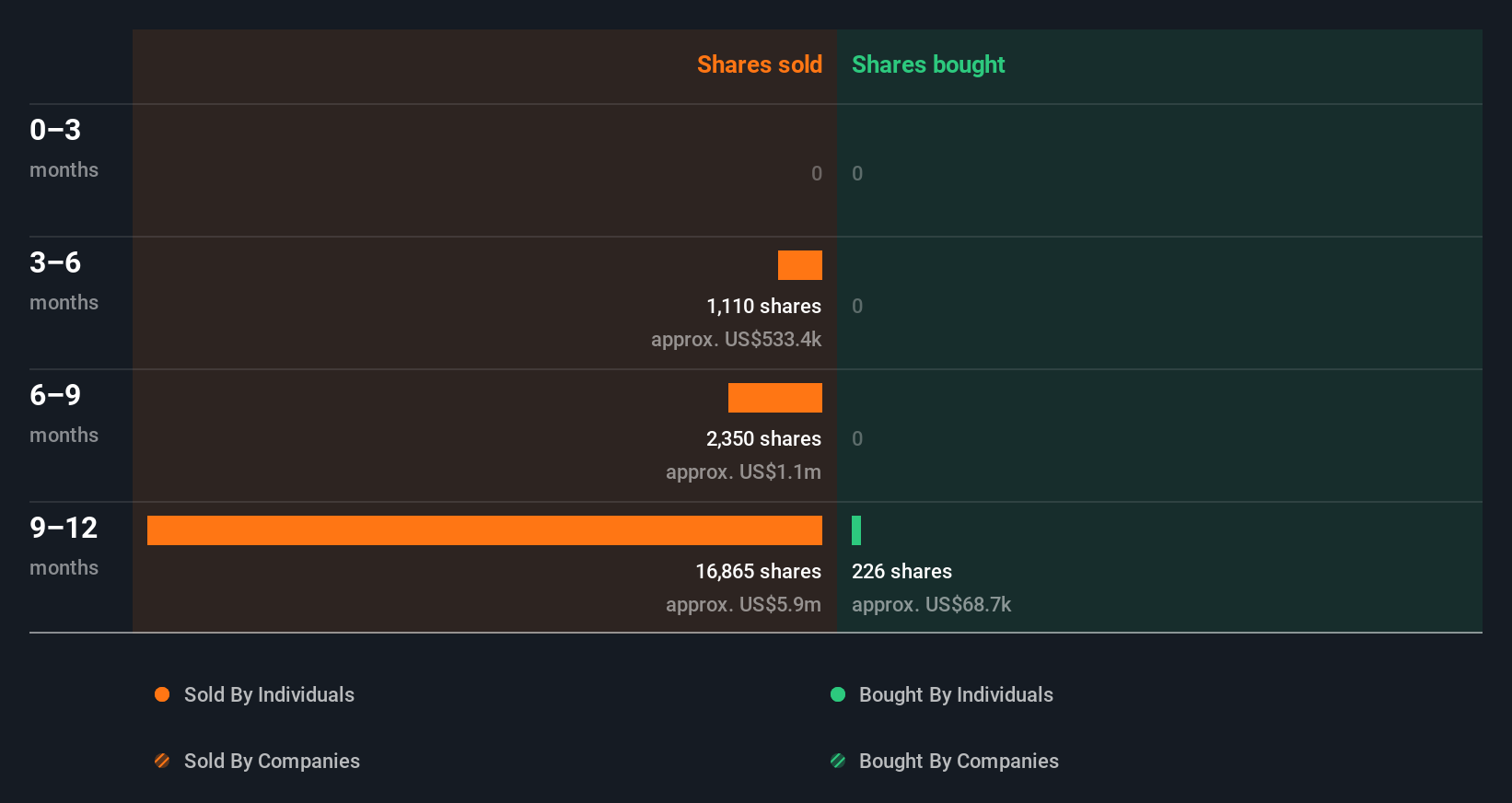Click the "approx. US$5.9m" amount
1512x803 pixels.
pyautogui.click(x=744, y=604)
